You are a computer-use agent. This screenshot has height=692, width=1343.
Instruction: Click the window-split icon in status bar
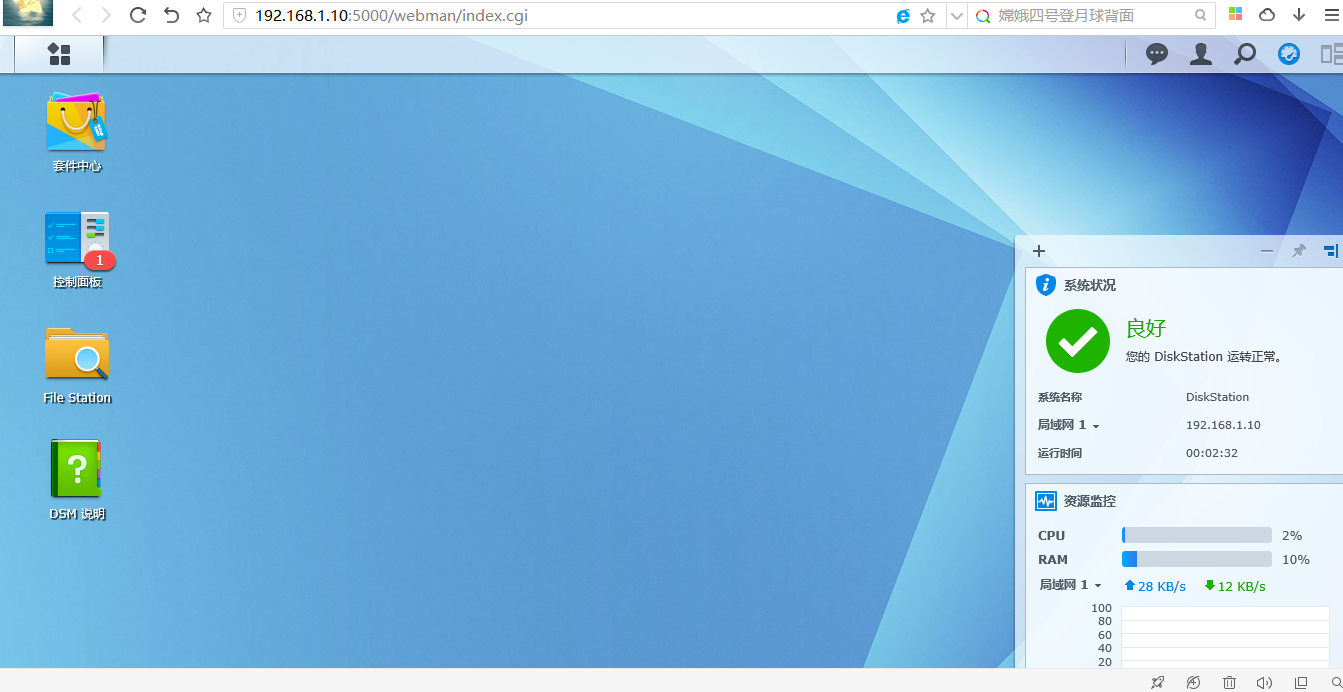[1300, 682]
